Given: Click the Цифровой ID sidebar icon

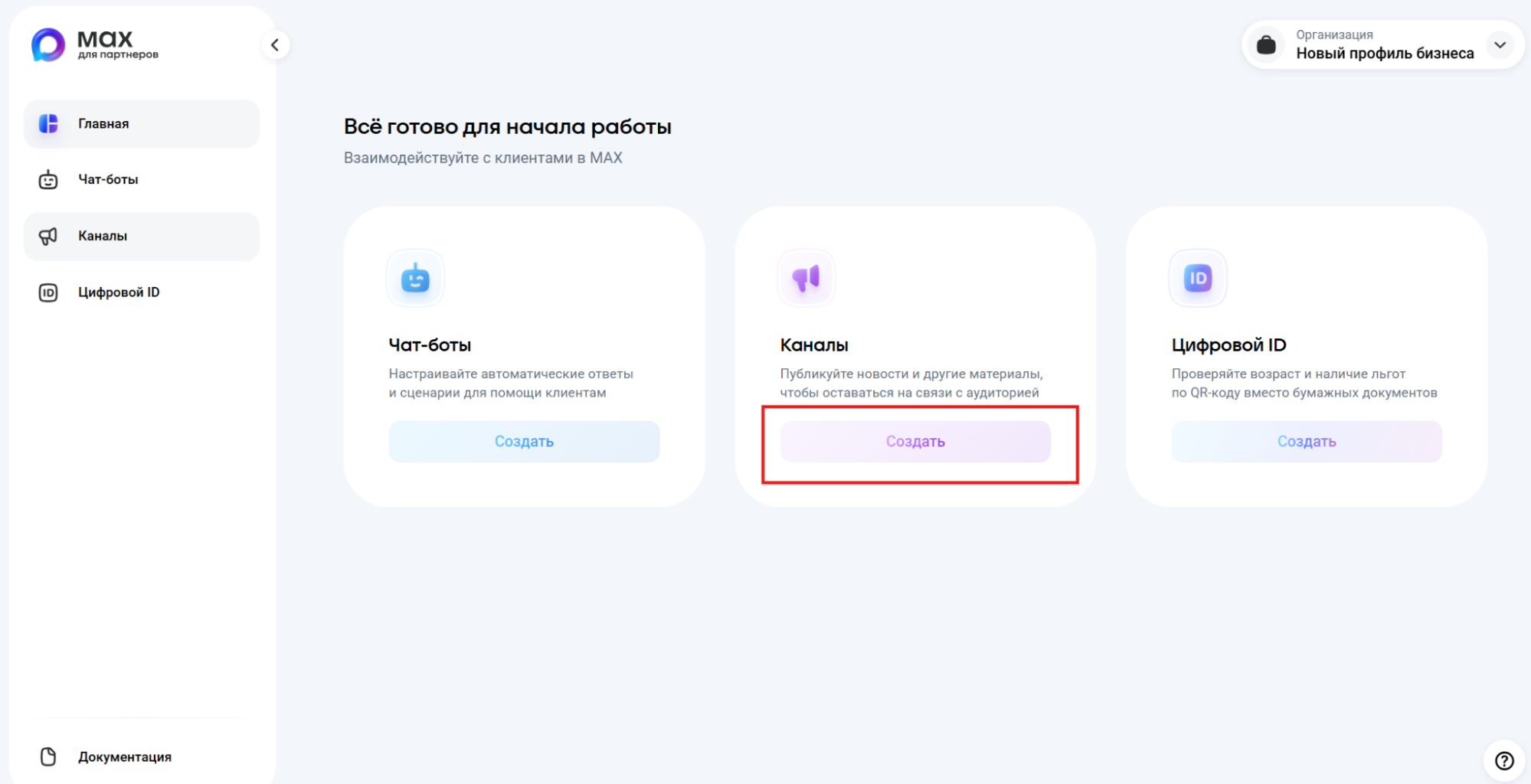Looking at the screenshot, I should click(x=48, y=292).
